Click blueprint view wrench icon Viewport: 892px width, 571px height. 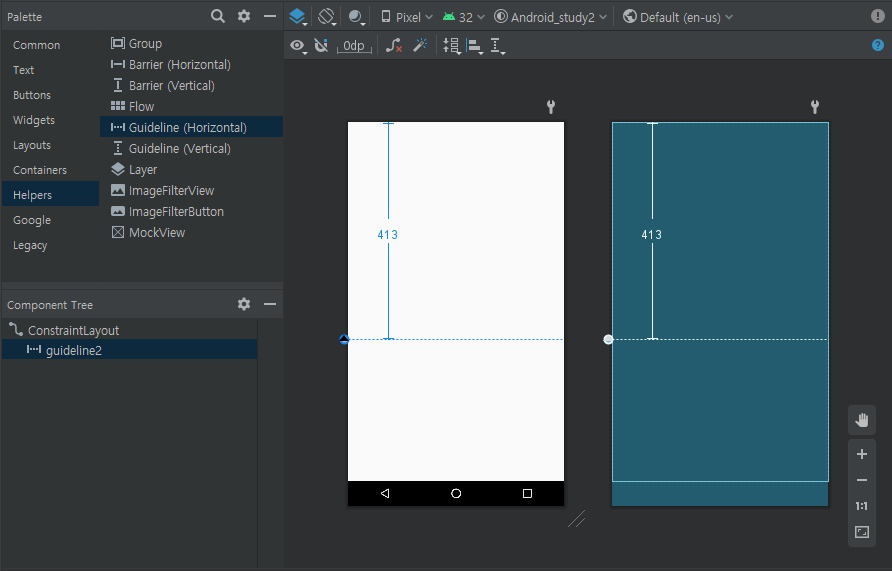(x=815, y=106)
